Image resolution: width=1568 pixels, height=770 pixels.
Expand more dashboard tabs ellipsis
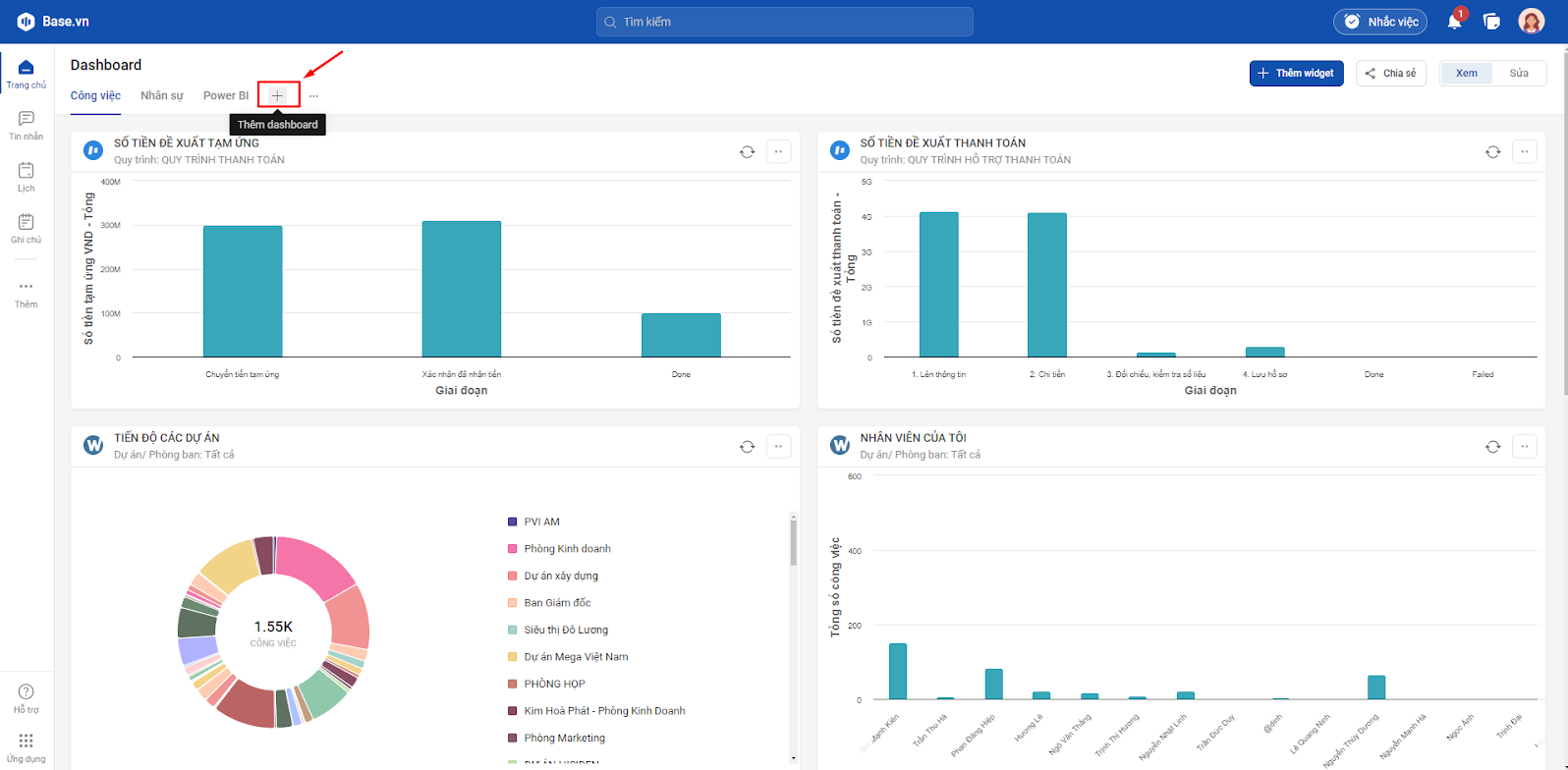pyautogui.click(x=313, y=96)
